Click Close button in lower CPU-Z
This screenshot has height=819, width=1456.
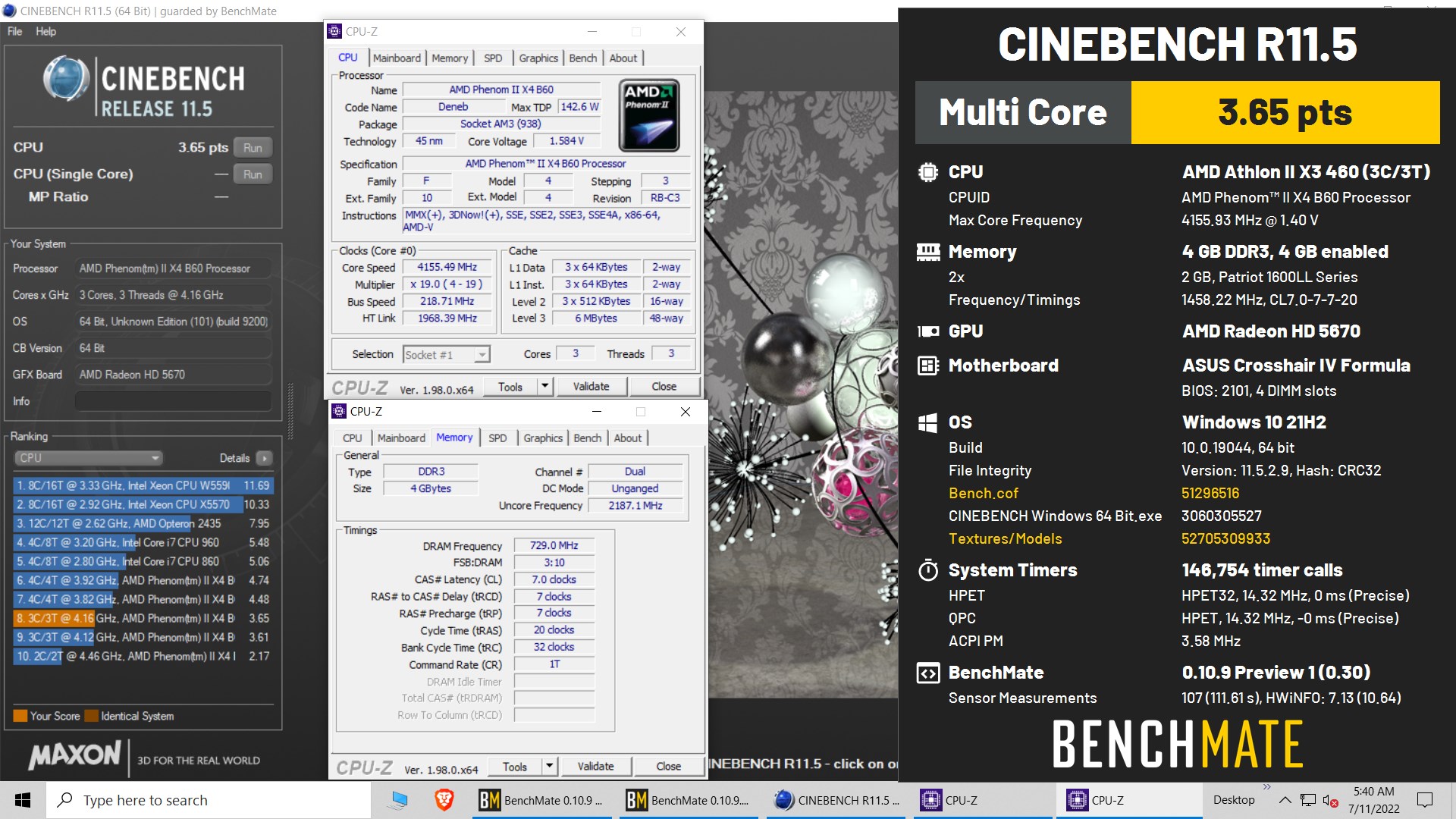(669, 767)
